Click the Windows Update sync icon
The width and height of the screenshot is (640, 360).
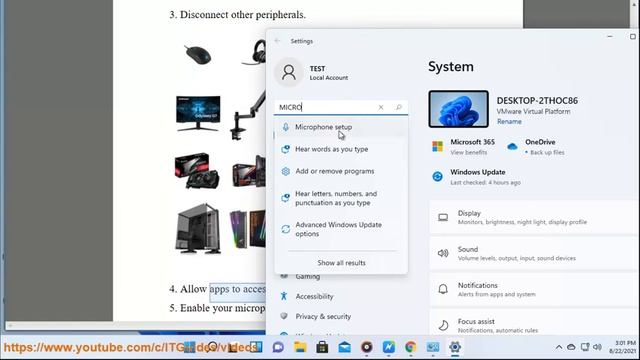click(437, 176)
